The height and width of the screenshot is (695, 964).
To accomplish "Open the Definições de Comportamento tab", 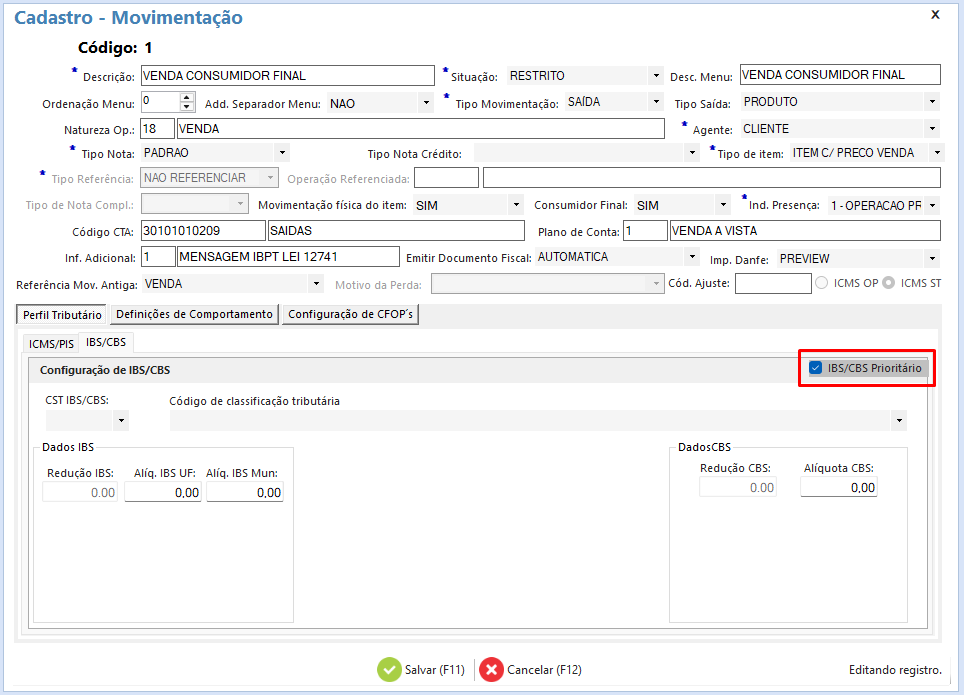I will click(194, 314).
